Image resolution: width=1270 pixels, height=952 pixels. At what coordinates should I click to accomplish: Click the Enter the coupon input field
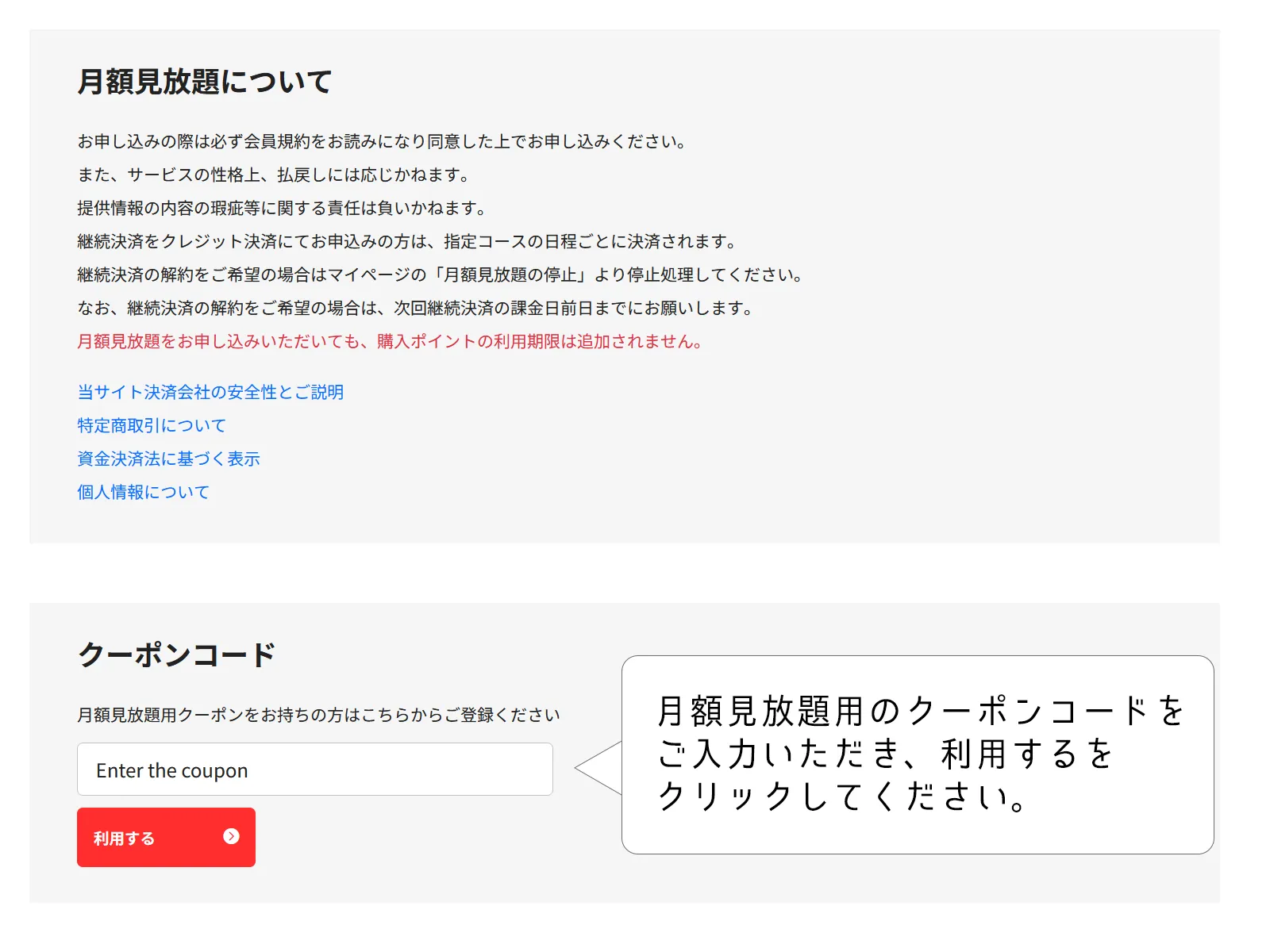click(314, 770)
